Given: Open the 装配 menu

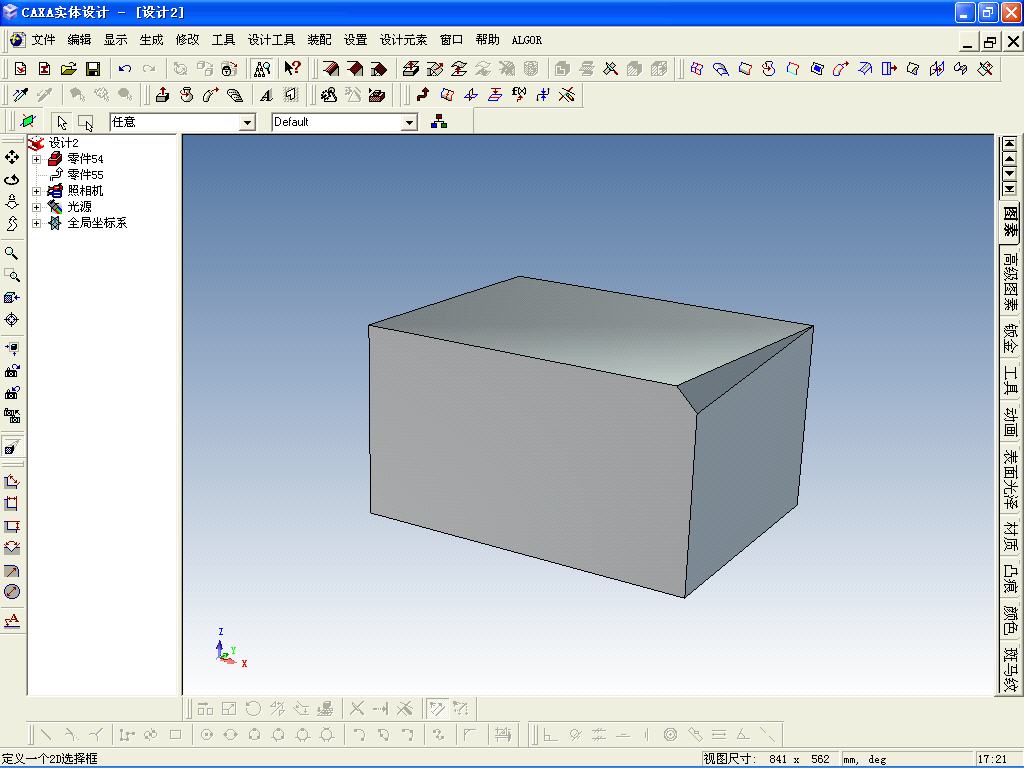Looking at the screenshot, I should click(319, 40).
